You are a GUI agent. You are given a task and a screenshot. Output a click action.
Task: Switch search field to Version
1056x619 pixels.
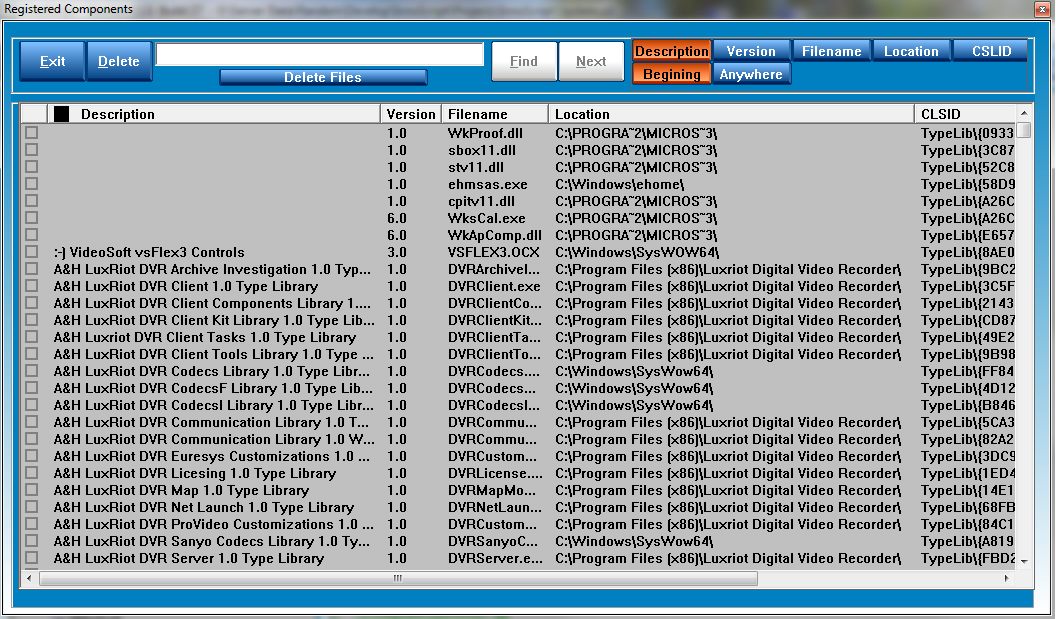coord(751,51)
